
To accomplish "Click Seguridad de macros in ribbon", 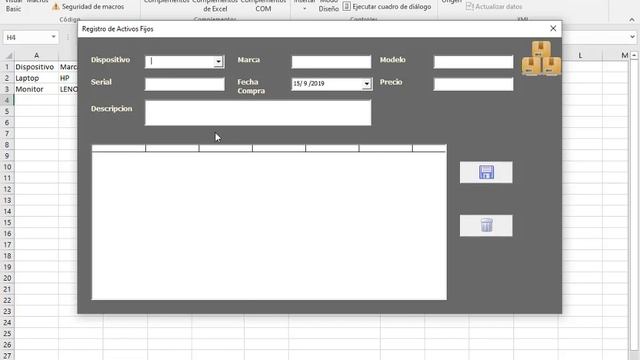I will 89,7.
